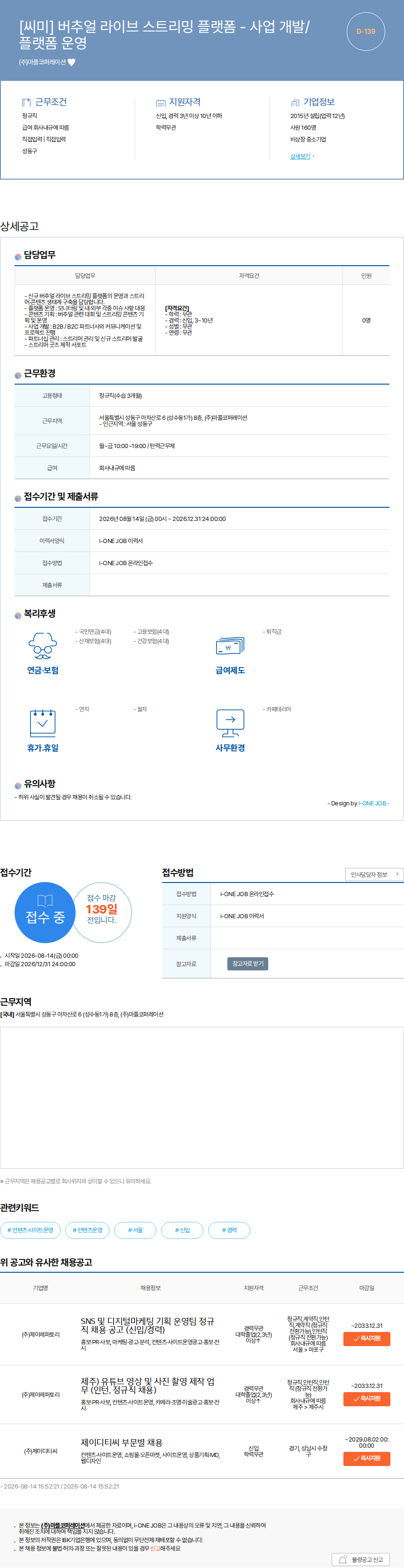Click the (주)마플코퍼레이션 company name in the header

42,62
